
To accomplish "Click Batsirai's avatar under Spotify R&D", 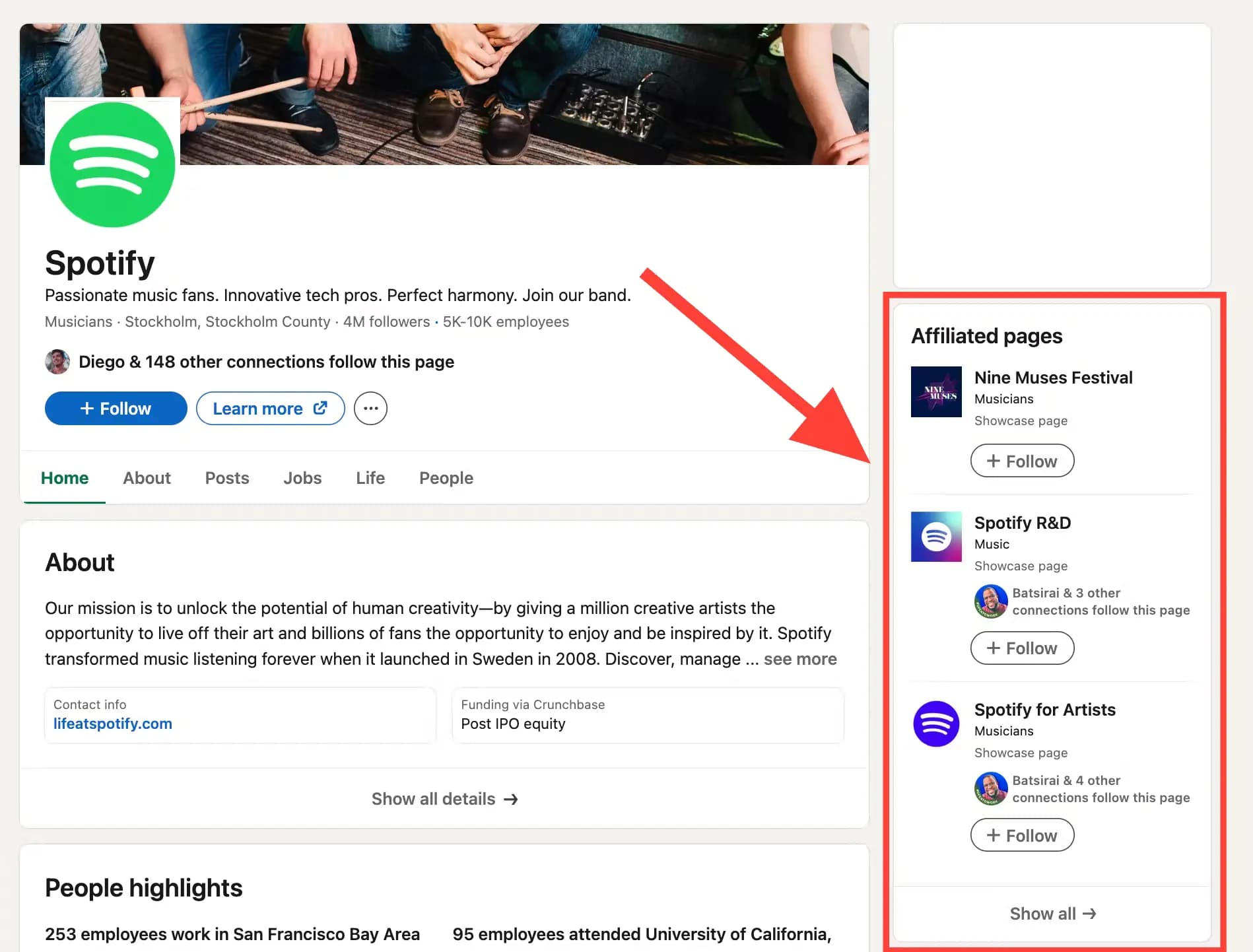I will point(990,601).
